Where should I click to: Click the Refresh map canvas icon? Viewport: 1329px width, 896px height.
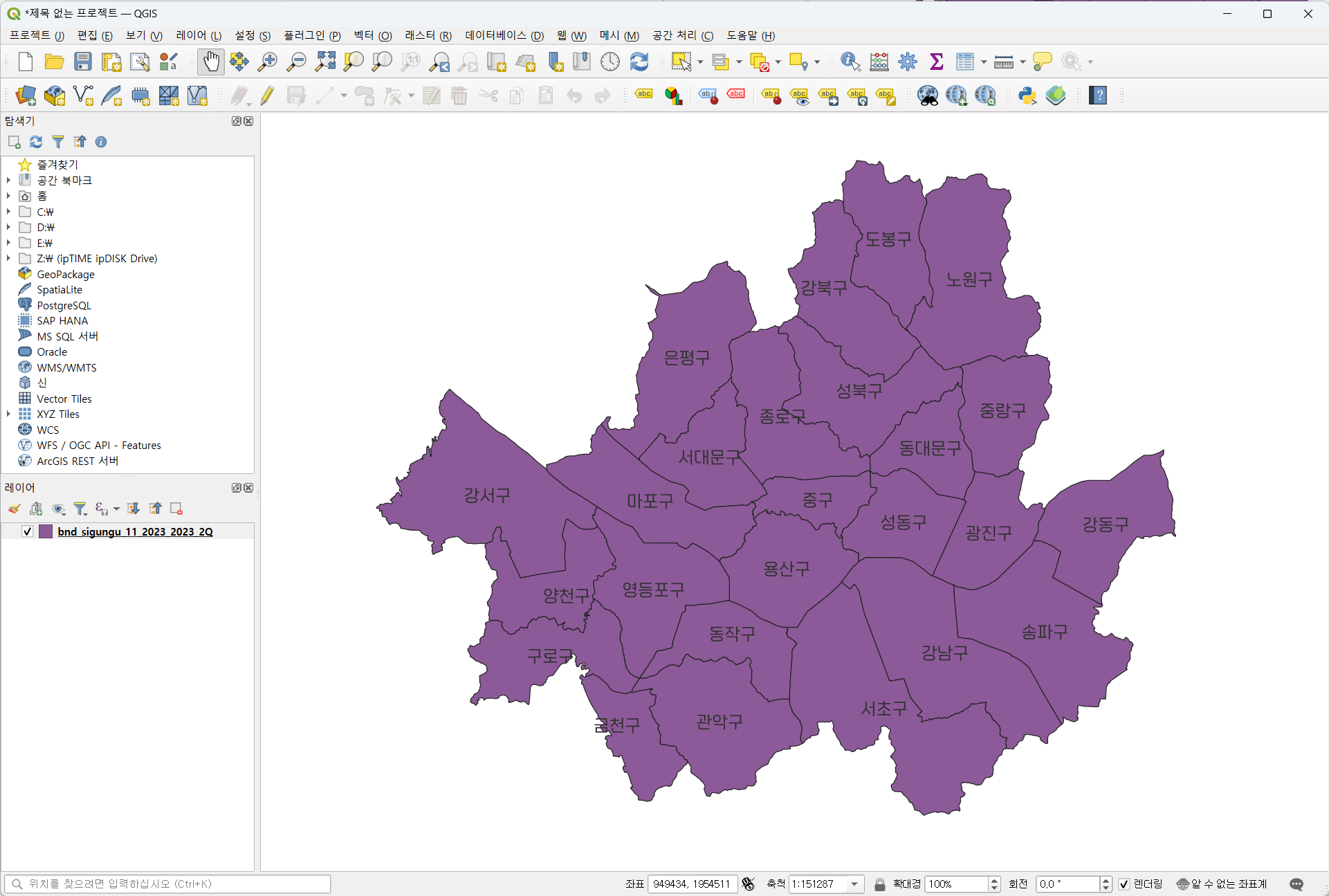(x=639, y=62)
